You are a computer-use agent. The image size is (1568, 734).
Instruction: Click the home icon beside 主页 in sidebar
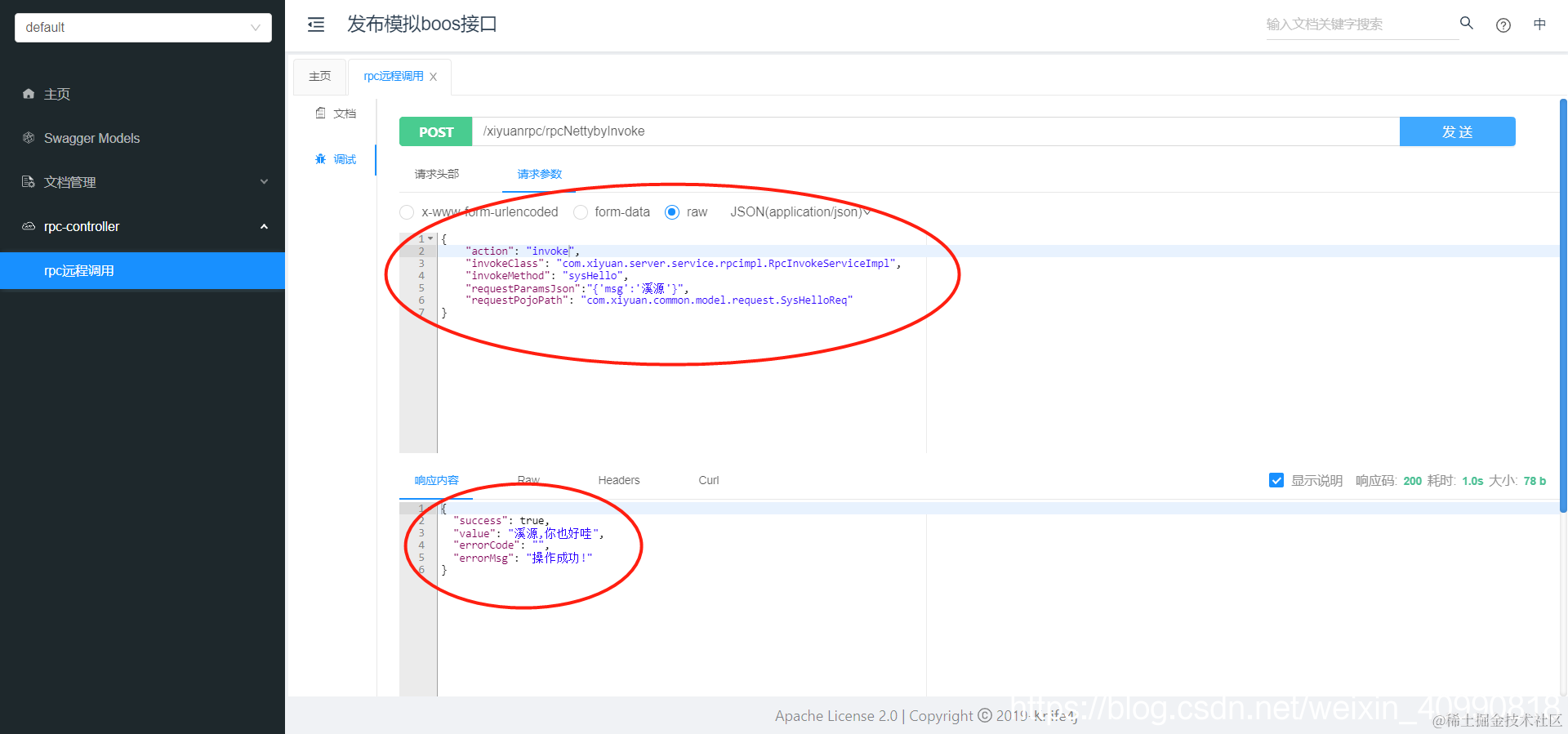click(x=29, y=94)
